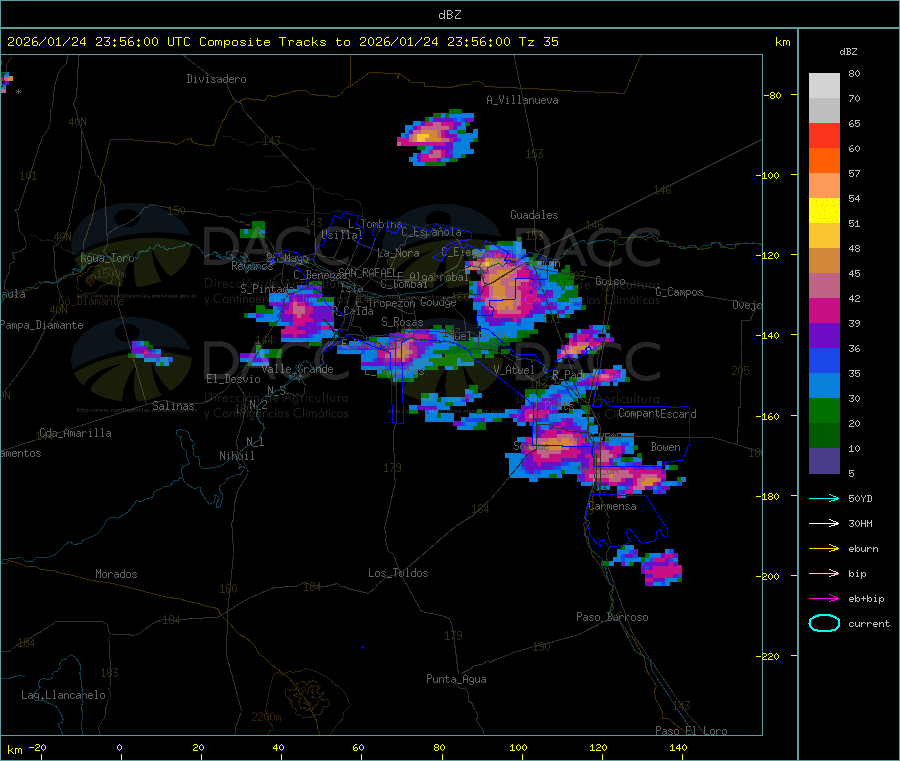This screenshot has width=900, height=761.
Task: Click the cyan 'current' ellipse legend icon
Action: click(x=824, y=623)
